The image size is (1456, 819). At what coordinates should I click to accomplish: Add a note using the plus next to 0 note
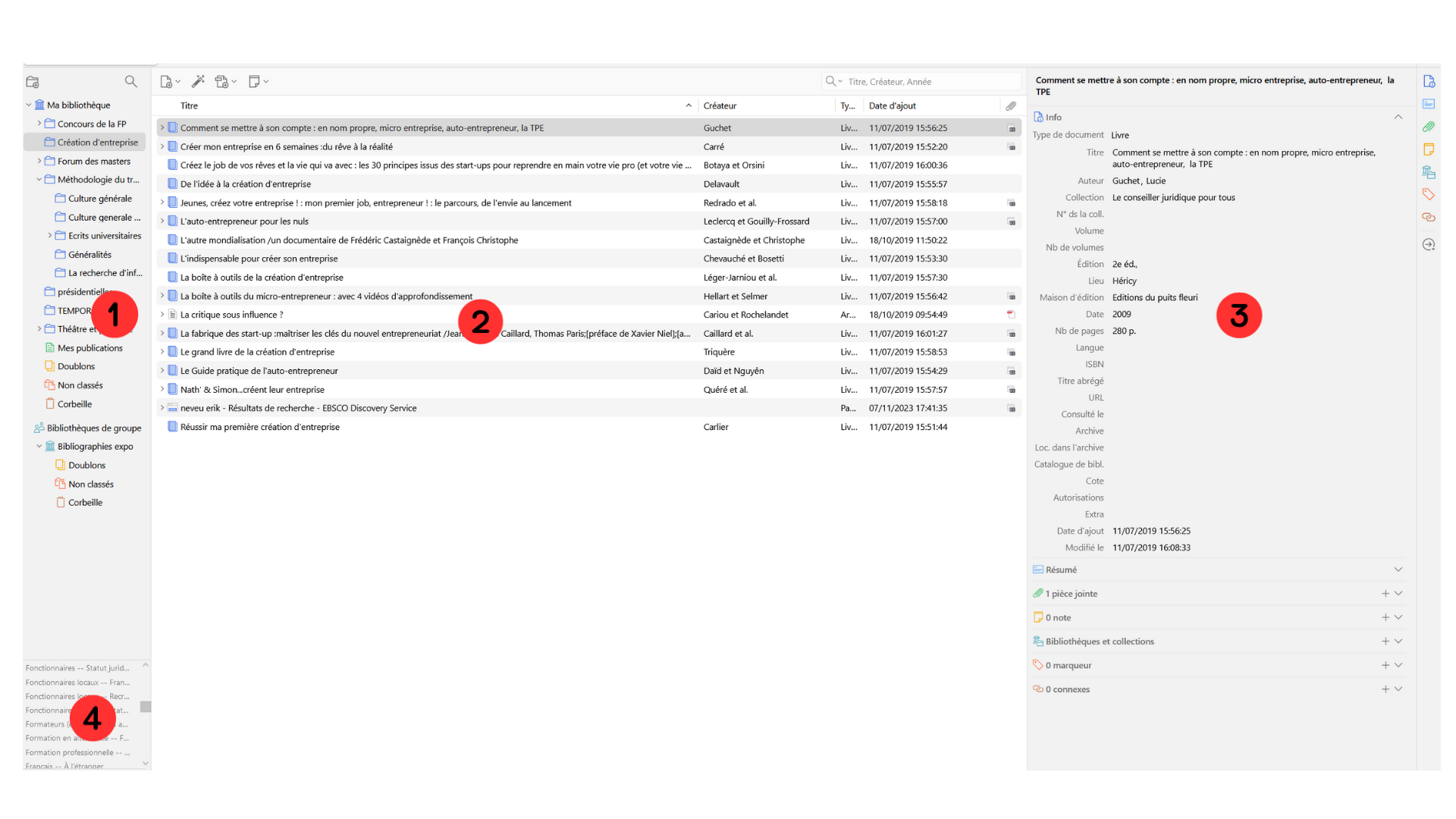(1385, 617)
